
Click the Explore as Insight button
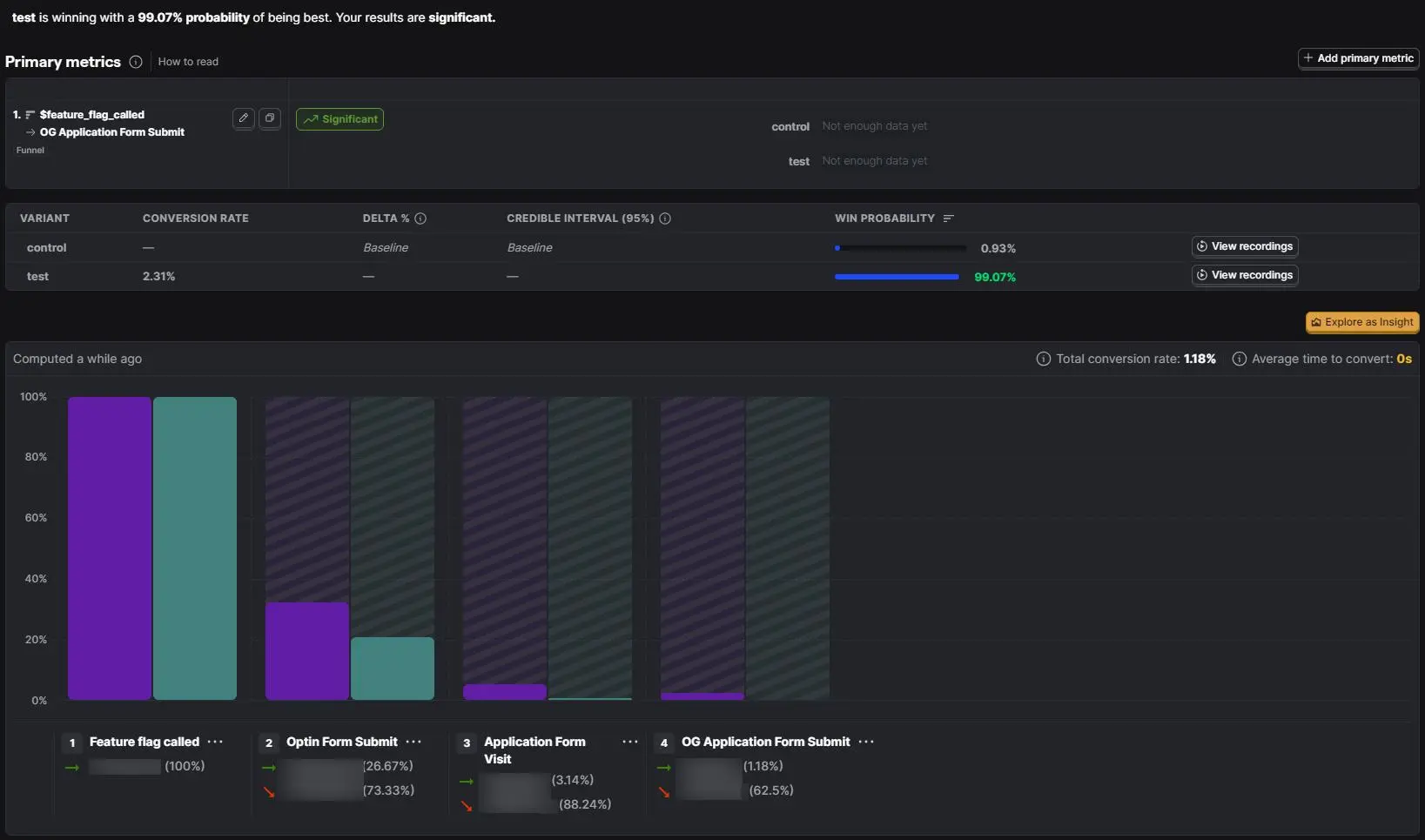pyautogui.click(x=1362, y=322)
